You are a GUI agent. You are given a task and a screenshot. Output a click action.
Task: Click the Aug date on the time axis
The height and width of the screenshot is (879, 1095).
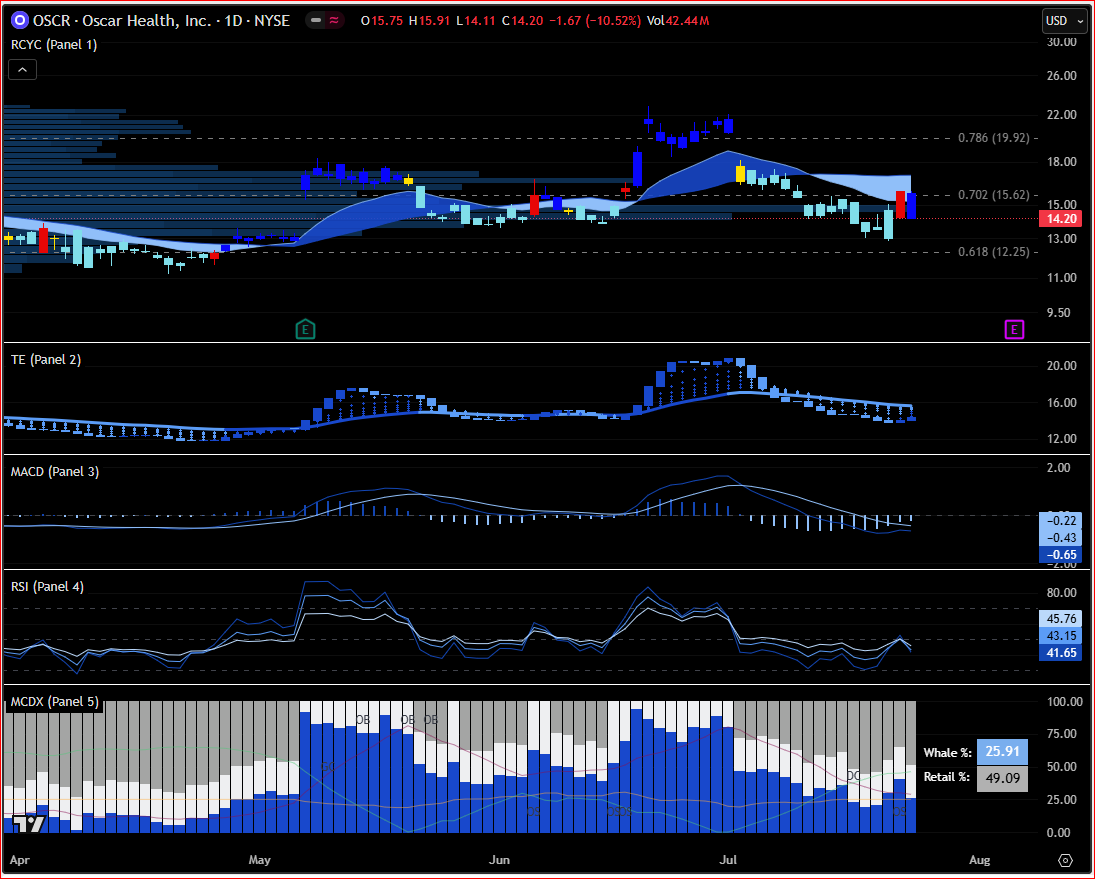tap(979, 860)
